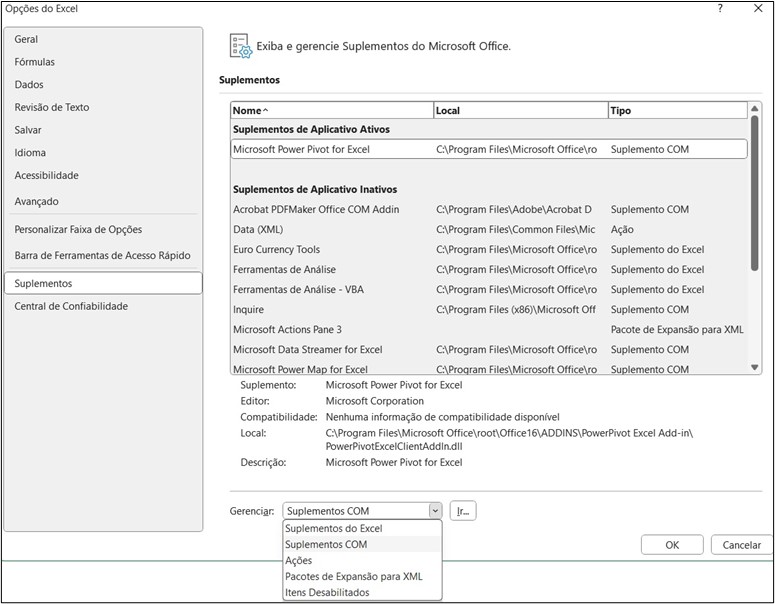Click the add-ins list scrollbar thumb
Screen dimensions: 775x604
click(x=754, y=193)
